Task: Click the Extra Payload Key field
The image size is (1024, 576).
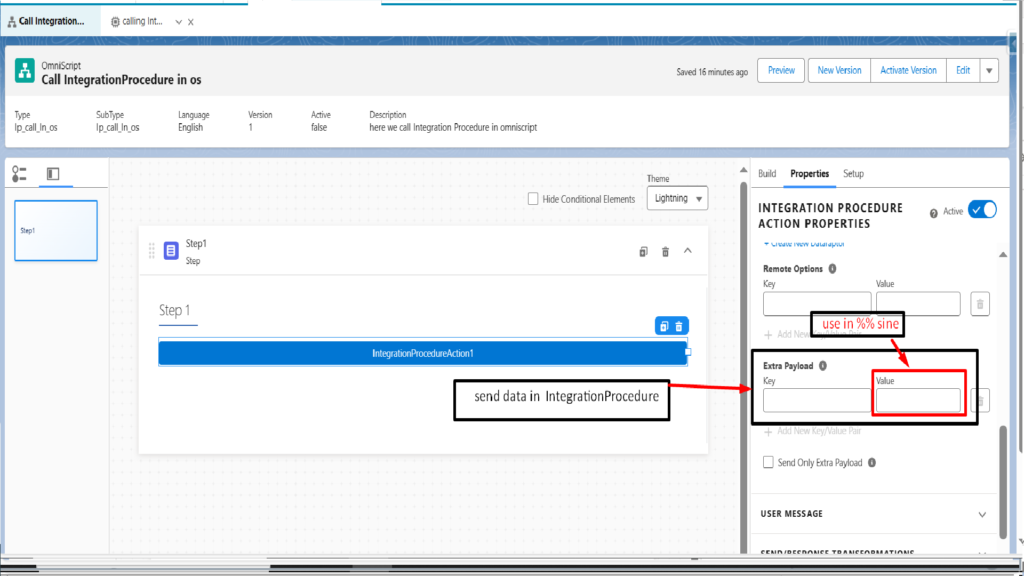Action: click(x=816, y=400)
